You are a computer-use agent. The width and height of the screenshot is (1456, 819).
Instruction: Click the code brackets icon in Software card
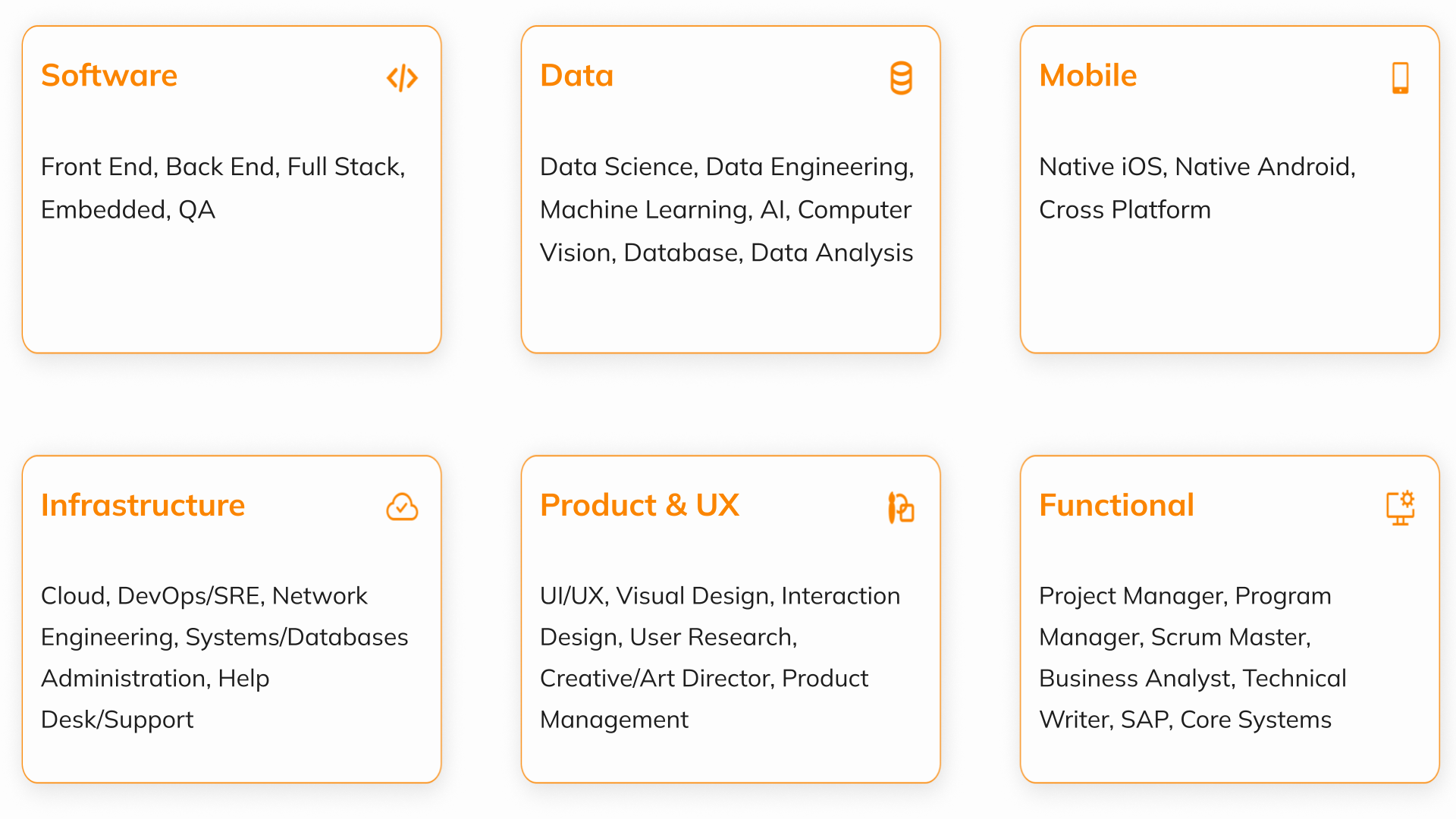point(402,77)
